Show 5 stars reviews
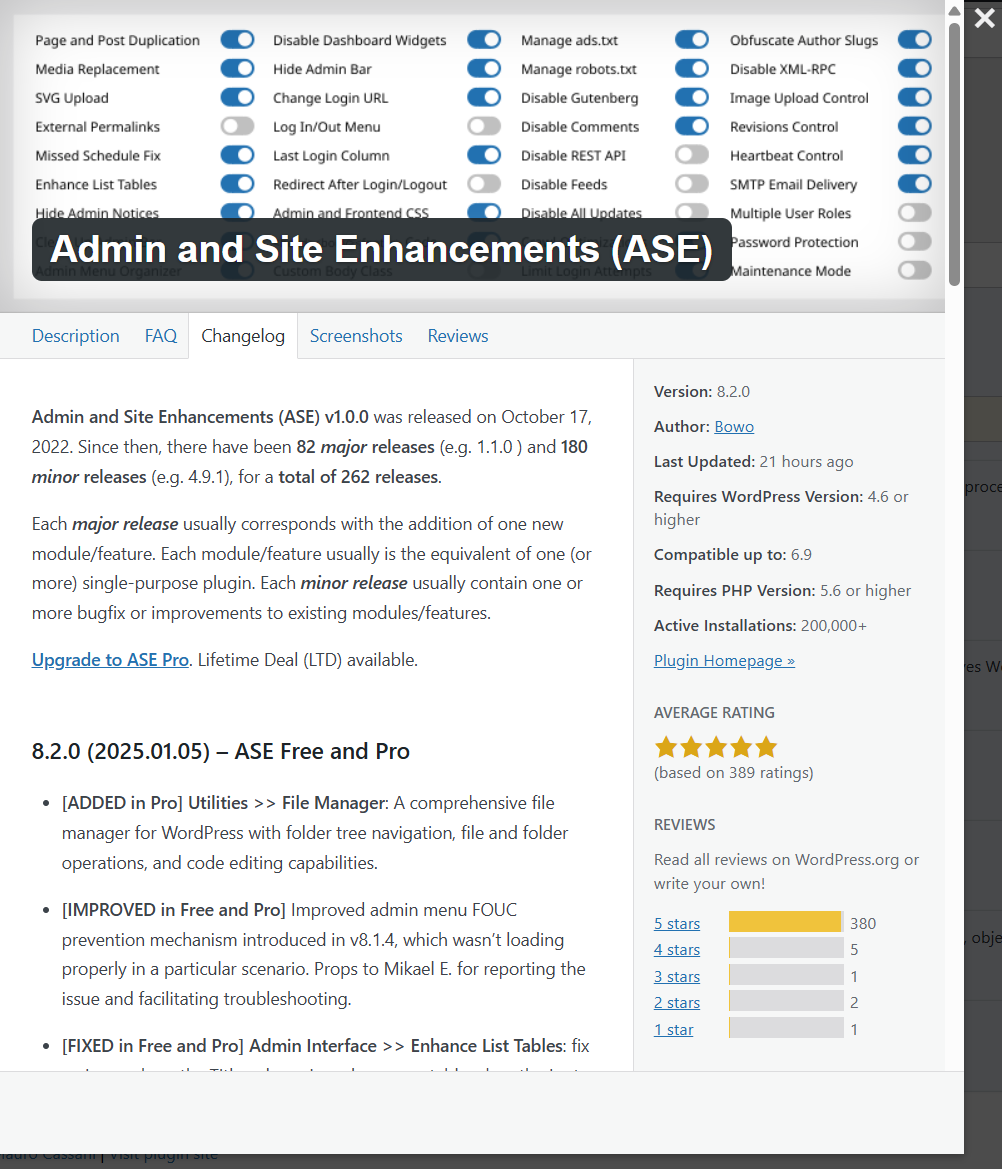This screenshot has height=1169, width=1002. (x=677, y=924)
